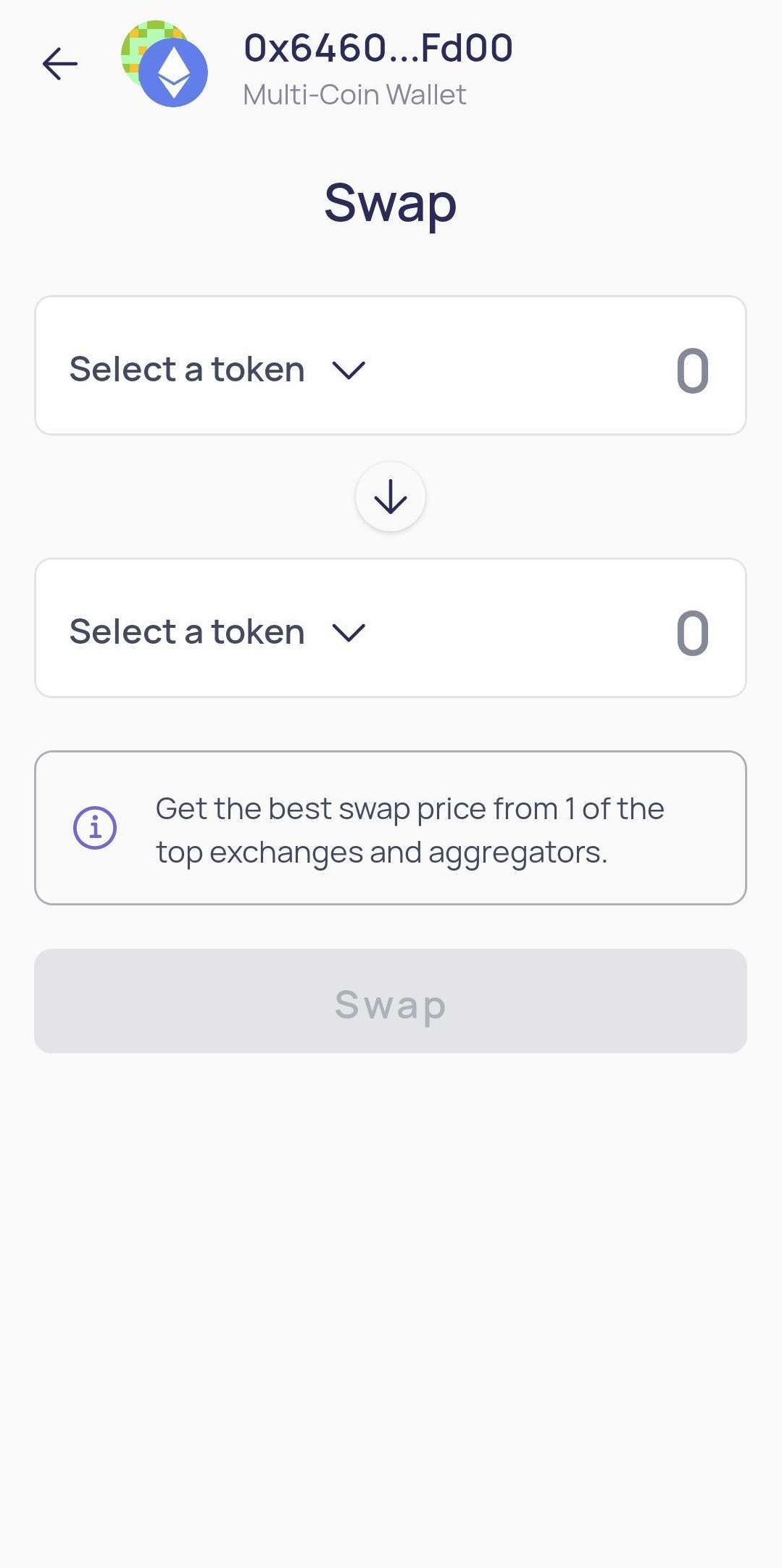Click the chevron in the bottom token selector
The height and width of the screenshot is (1568, 782).
click(x=349, y=632)
